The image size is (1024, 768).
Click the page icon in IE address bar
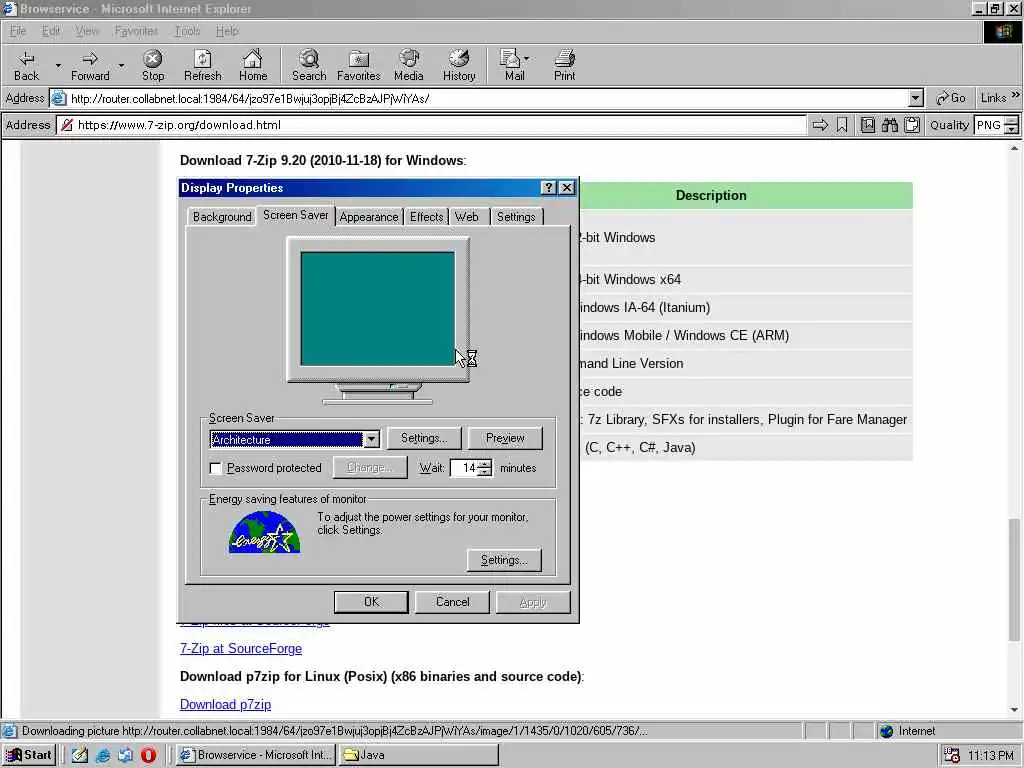click(59, 99)
